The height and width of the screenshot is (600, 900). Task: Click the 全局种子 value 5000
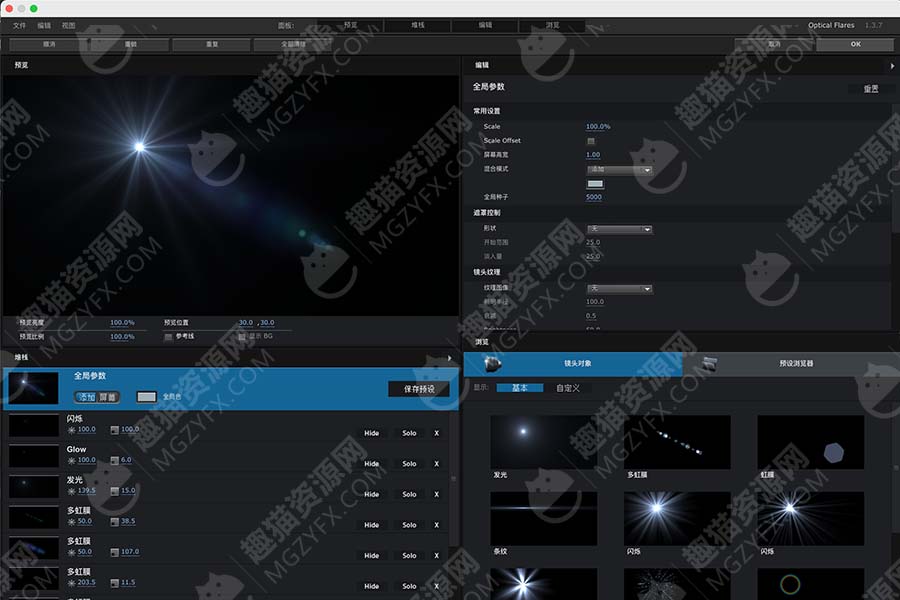pyautogui.click(x=593, y=197)
